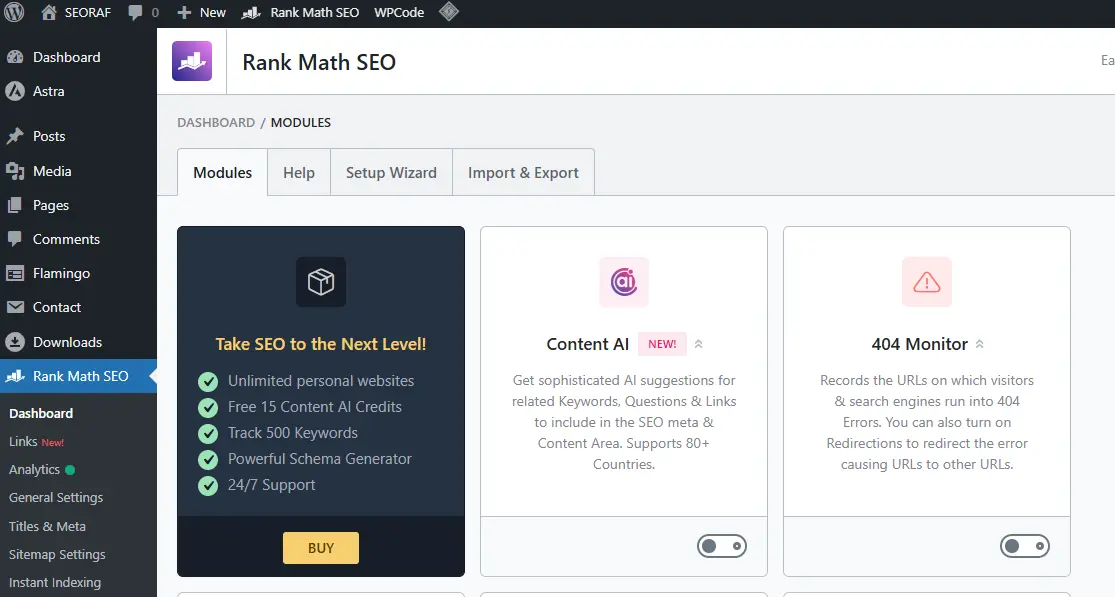The height and width of the screenshot is (597, 1115).
Task: Click the 'Content AI' module title
Action: (x=587, y=344)
